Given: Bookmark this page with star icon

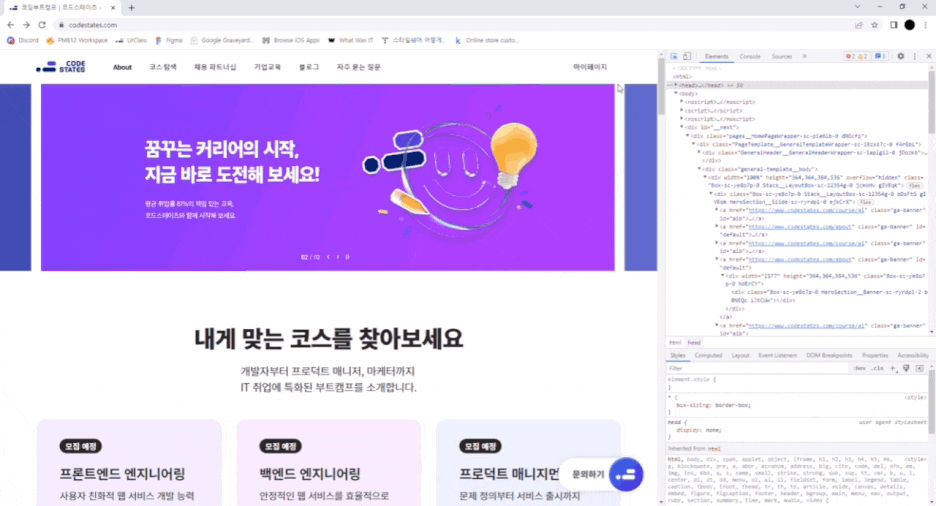Looking at the screenshot, I should (x=875, y=25).
